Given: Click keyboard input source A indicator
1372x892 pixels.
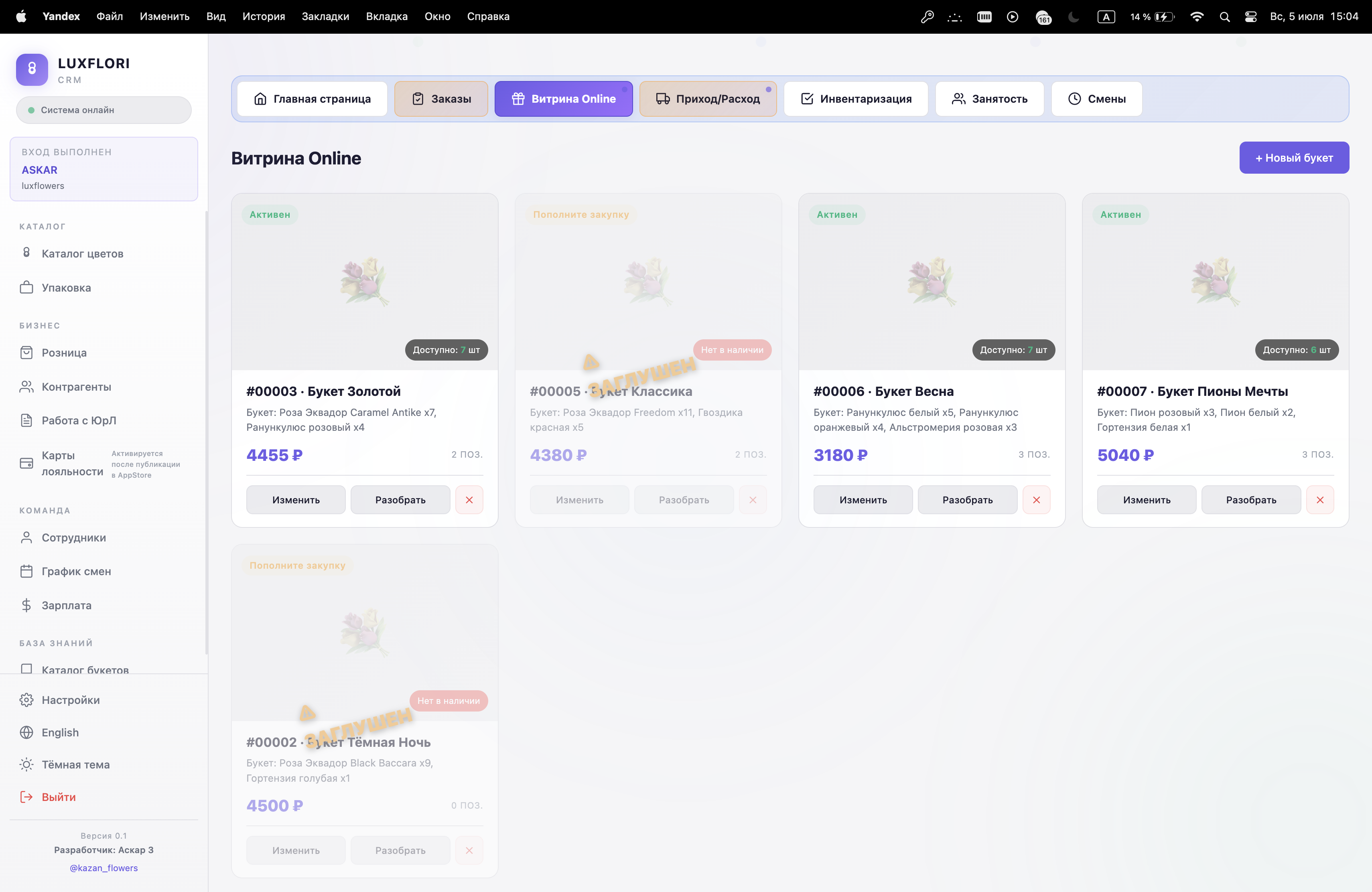Looking at the screenshot, I should point(1106,17).
